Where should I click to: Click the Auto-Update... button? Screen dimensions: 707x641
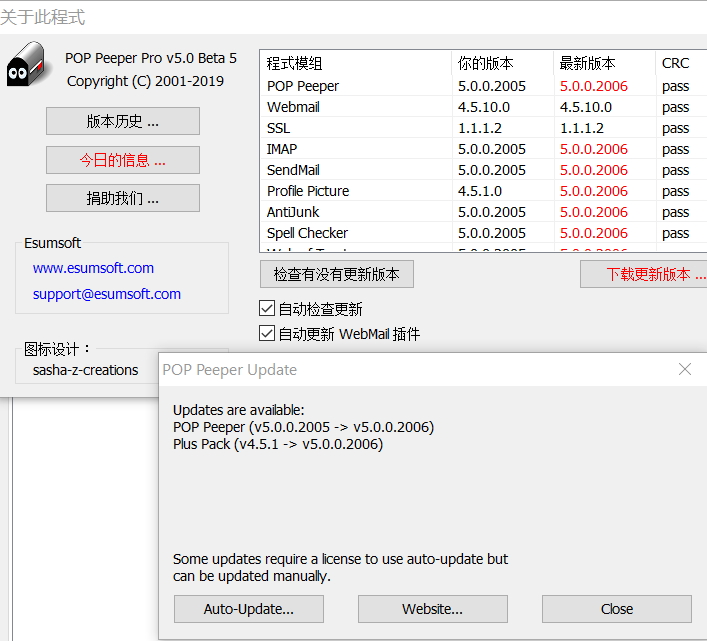click(249, 609)
